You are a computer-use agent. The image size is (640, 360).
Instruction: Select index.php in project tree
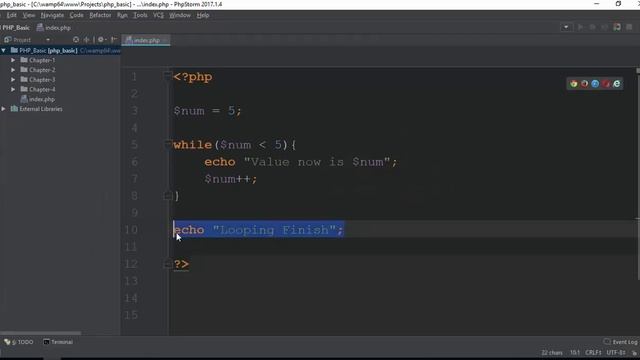pos(42,99)
